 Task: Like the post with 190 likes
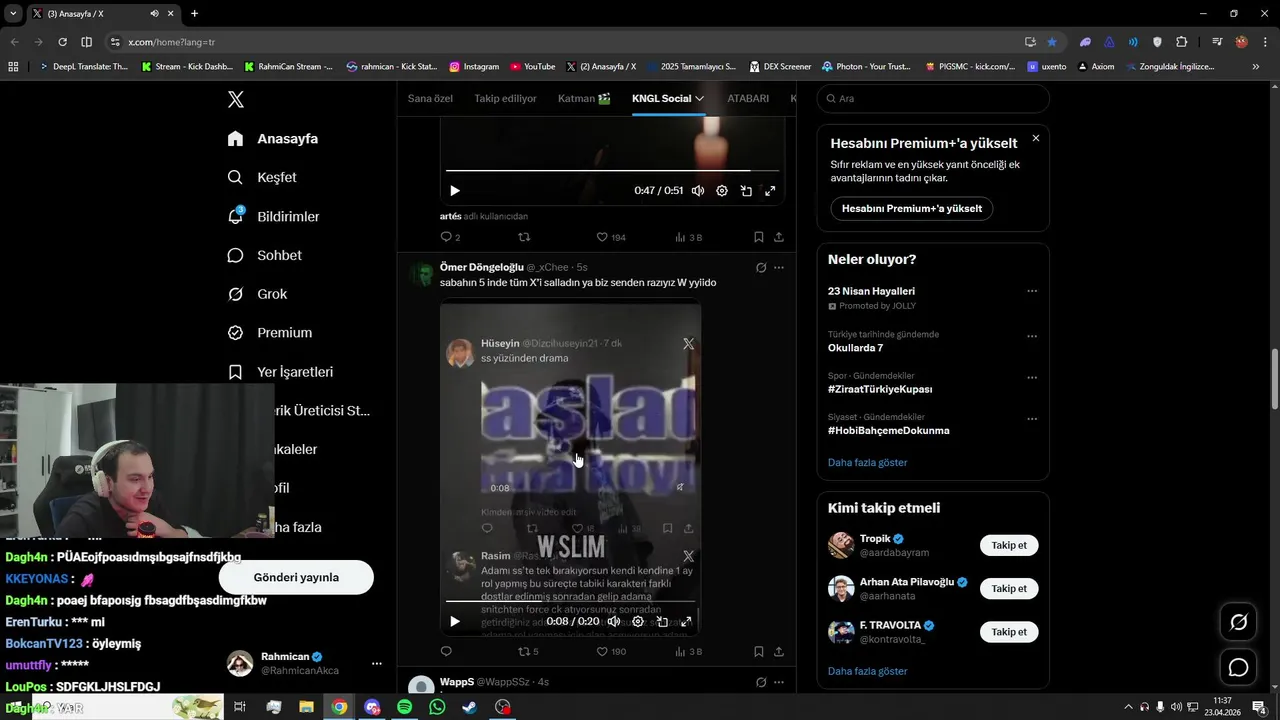(x=610, y=651)
